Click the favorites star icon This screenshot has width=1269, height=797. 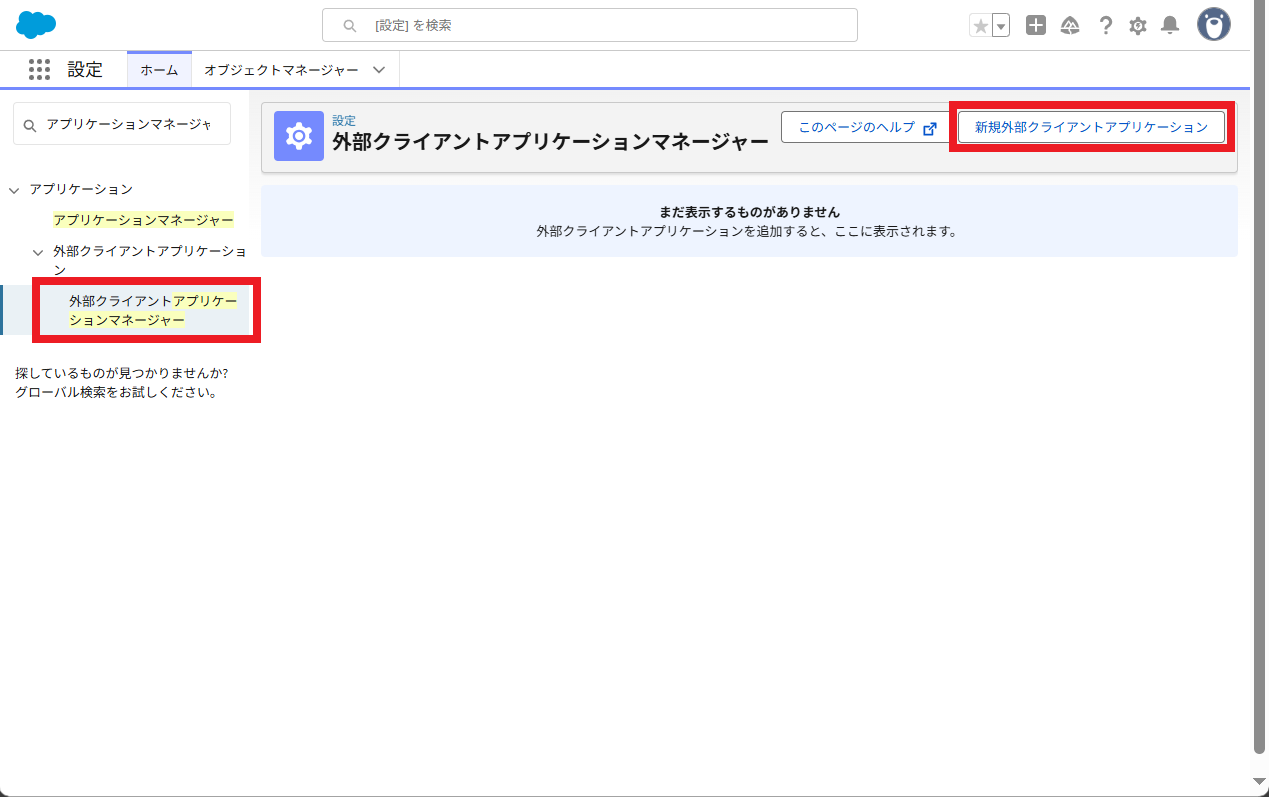[x=980, y=26]
